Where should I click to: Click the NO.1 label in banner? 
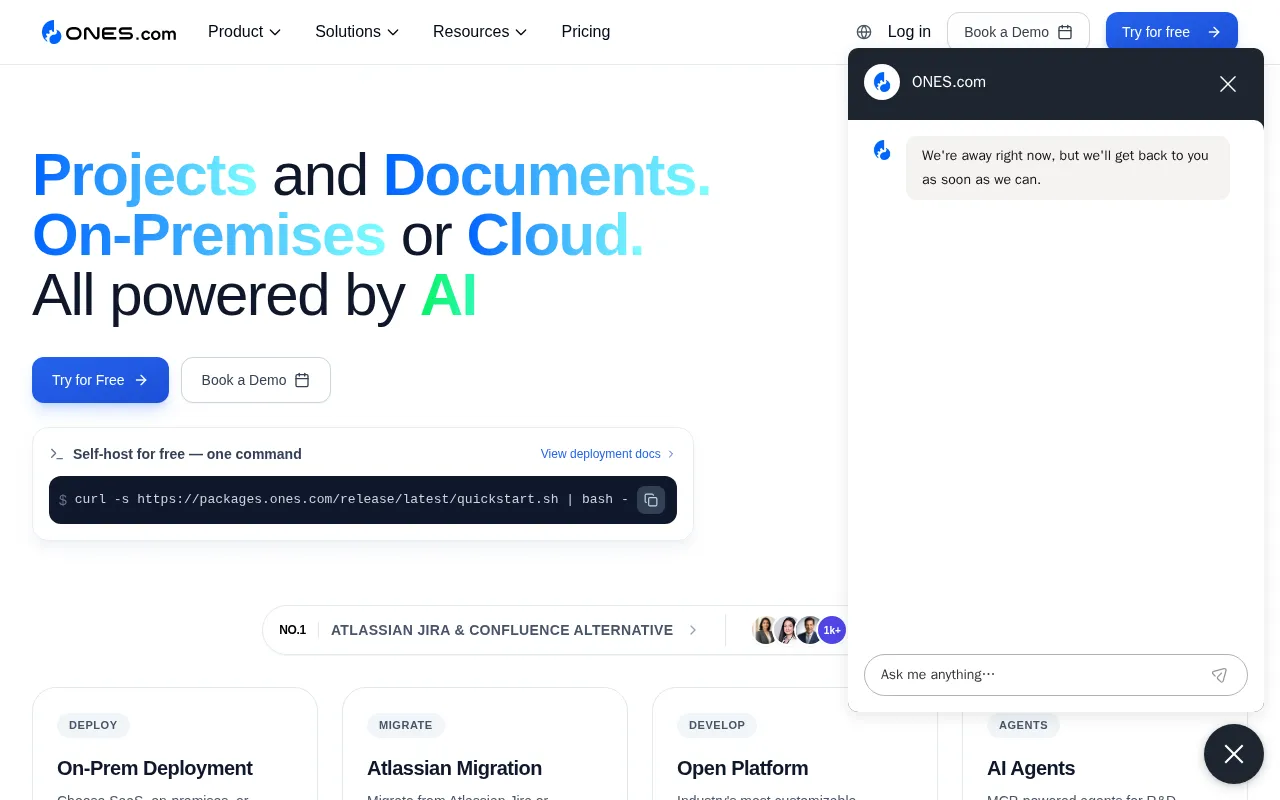pyautogui.click(x=293, y=630)
